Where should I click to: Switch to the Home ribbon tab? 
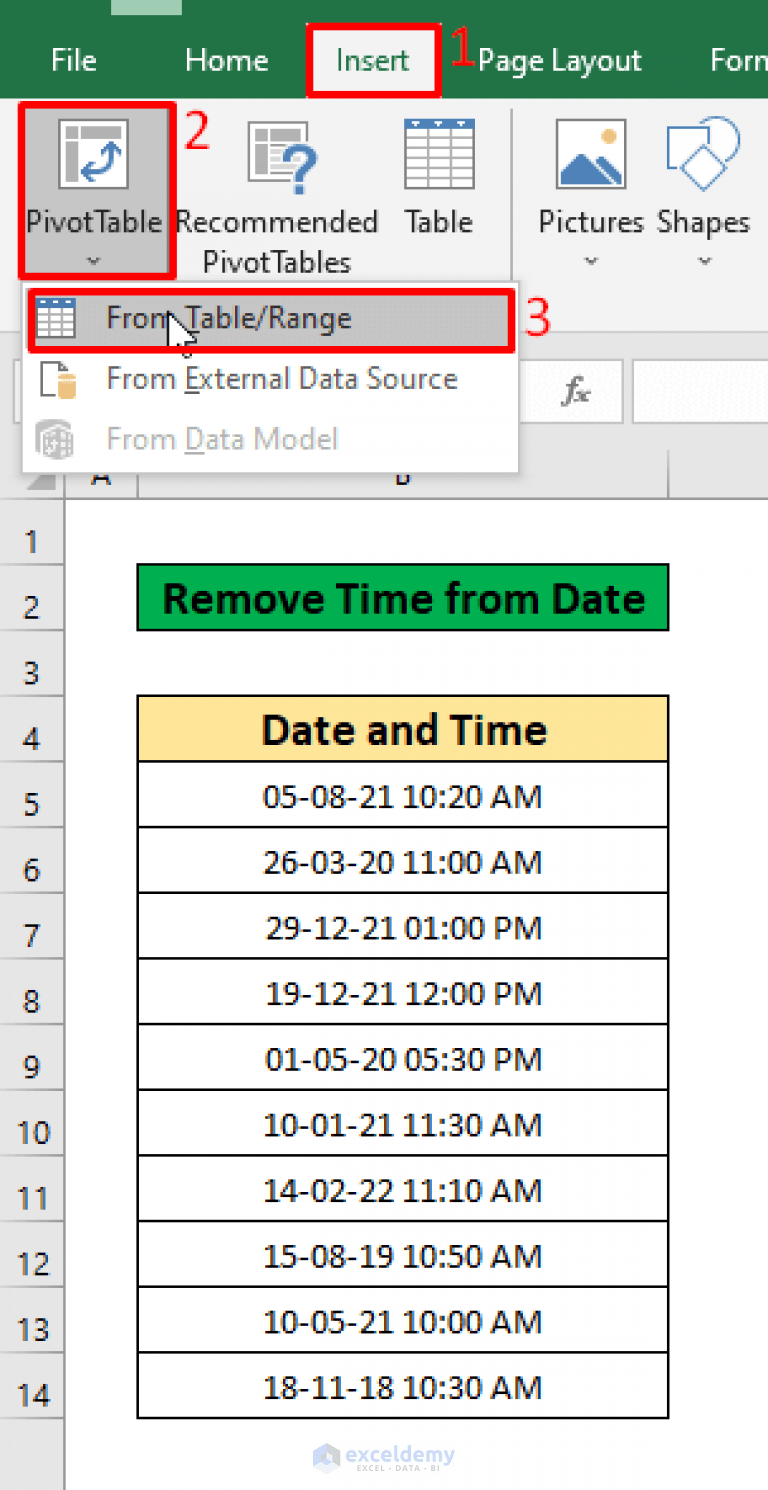point(226,60)
